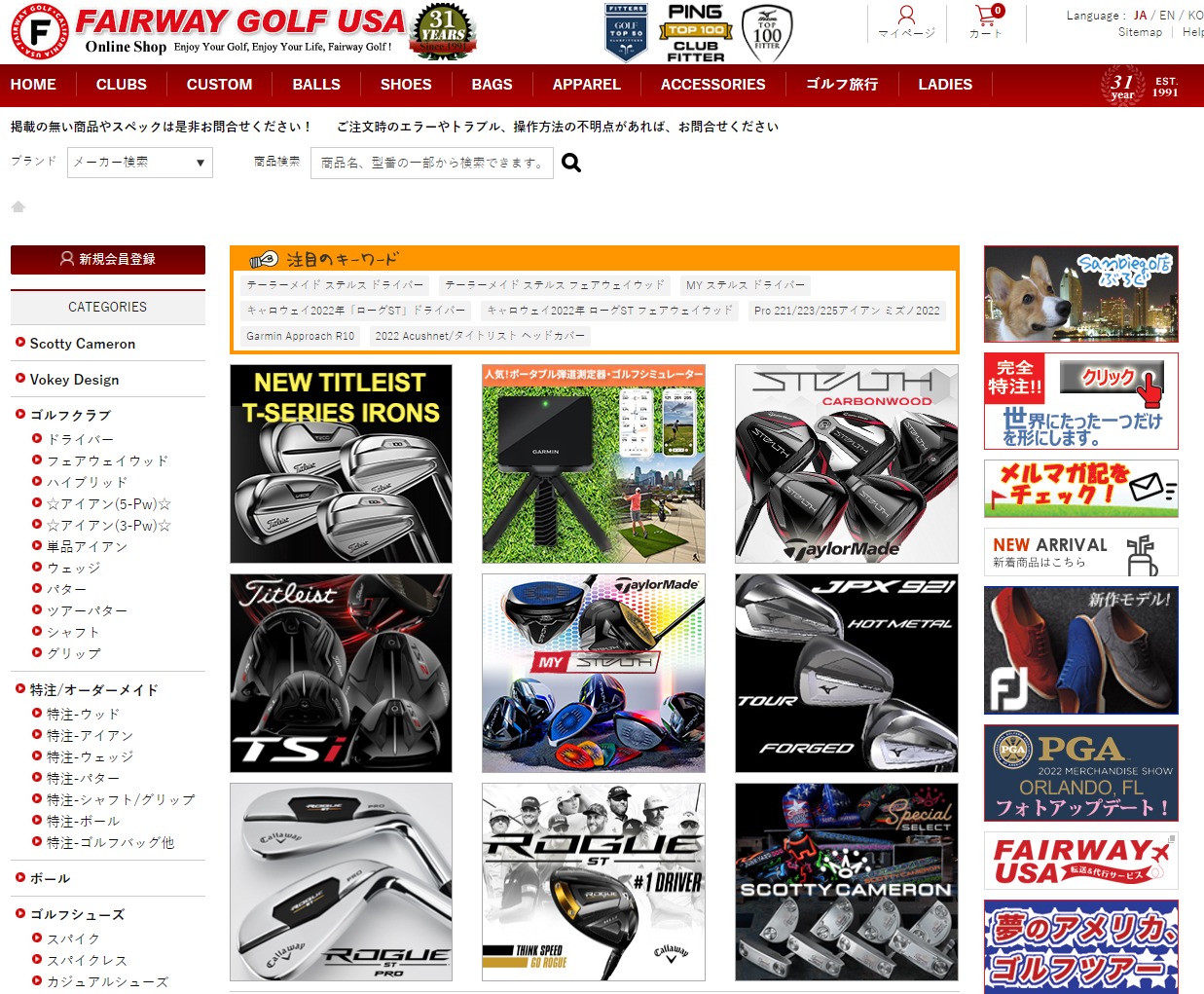Viewport: 1204px width, 994px height.
Task: Open the SanDiego blog banner
Action: pos(1081,294)
